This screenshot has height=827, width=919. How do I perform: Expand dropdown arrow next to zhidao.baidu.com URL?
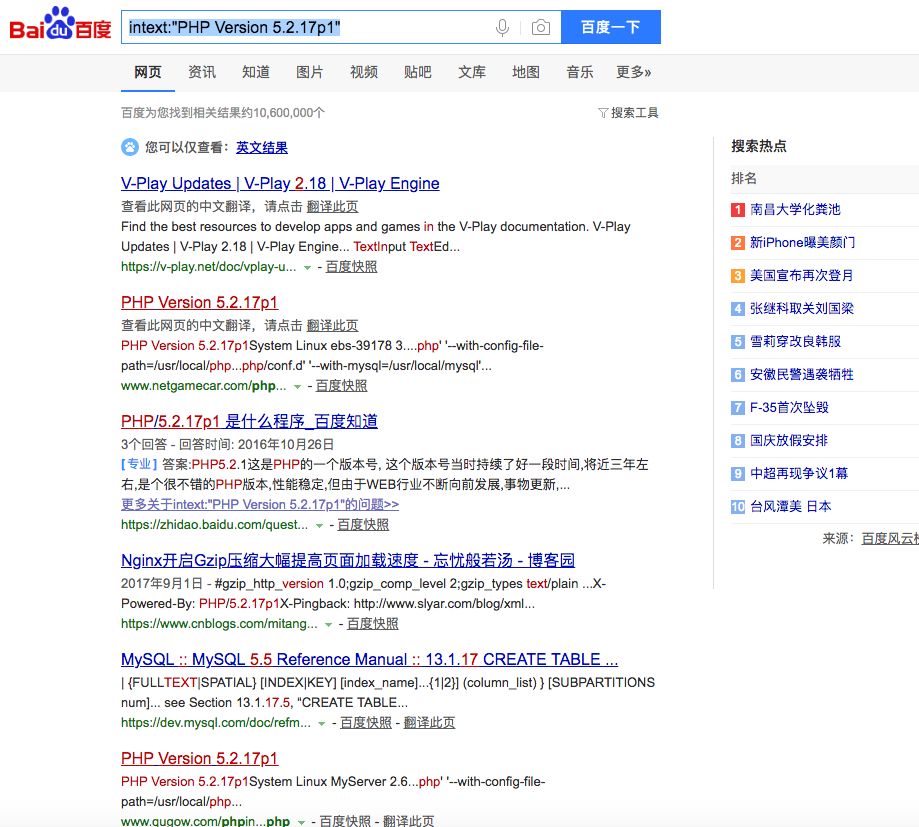click(319, 526)
